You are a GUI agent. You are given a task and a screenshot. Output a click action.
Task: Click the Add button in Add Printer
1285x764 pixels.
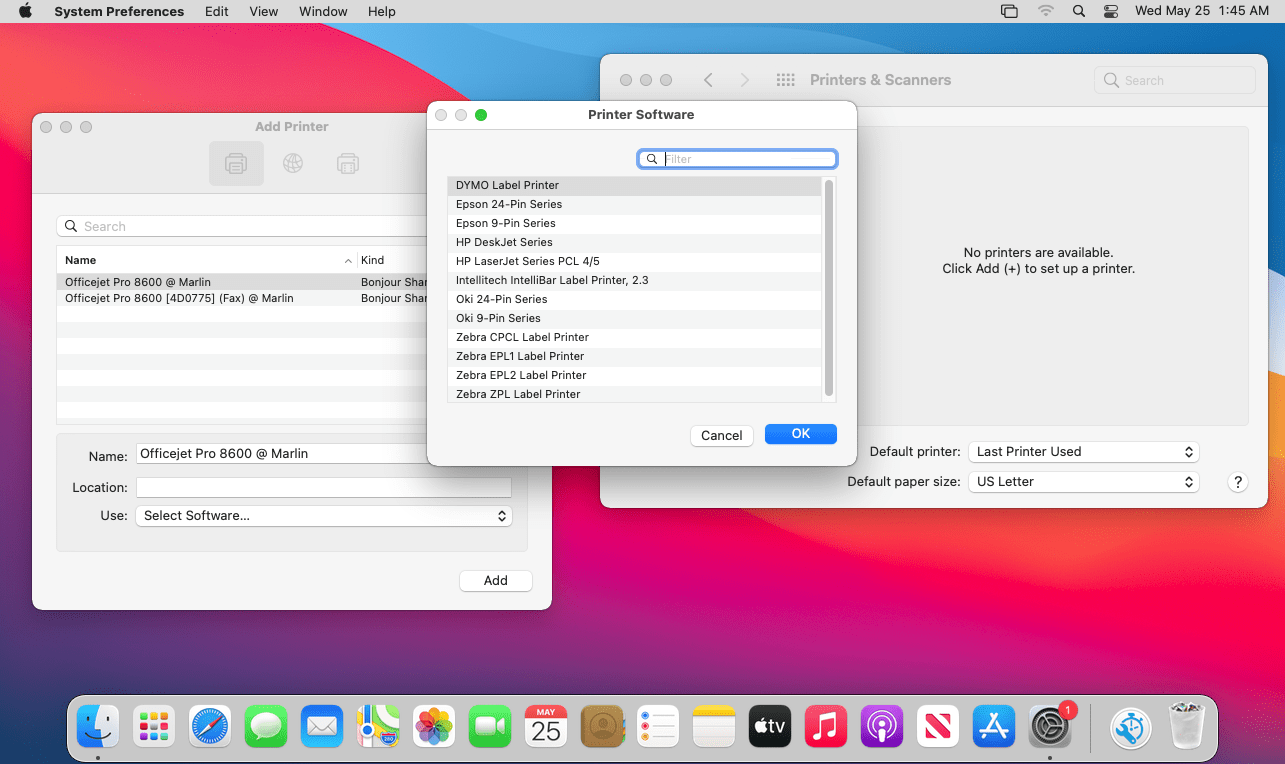[496, 581]
